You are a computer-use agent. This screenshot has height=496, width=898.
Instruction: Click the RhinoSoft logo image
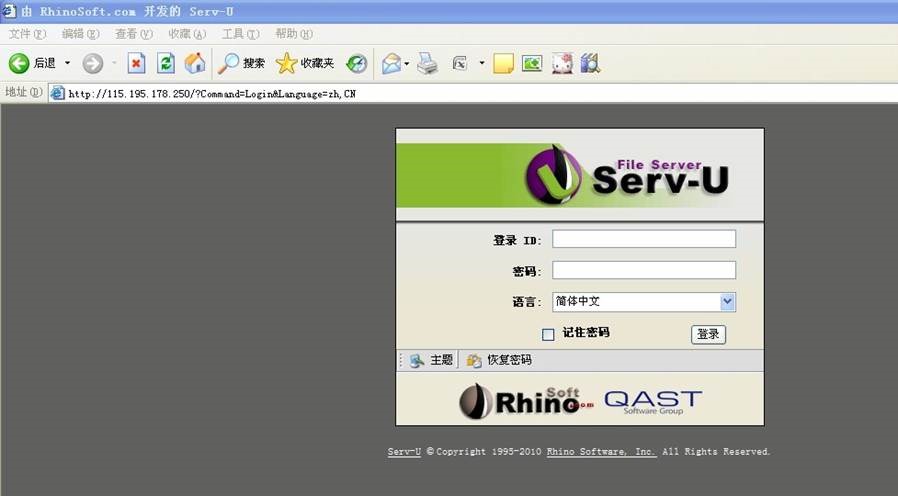point(526,401)
